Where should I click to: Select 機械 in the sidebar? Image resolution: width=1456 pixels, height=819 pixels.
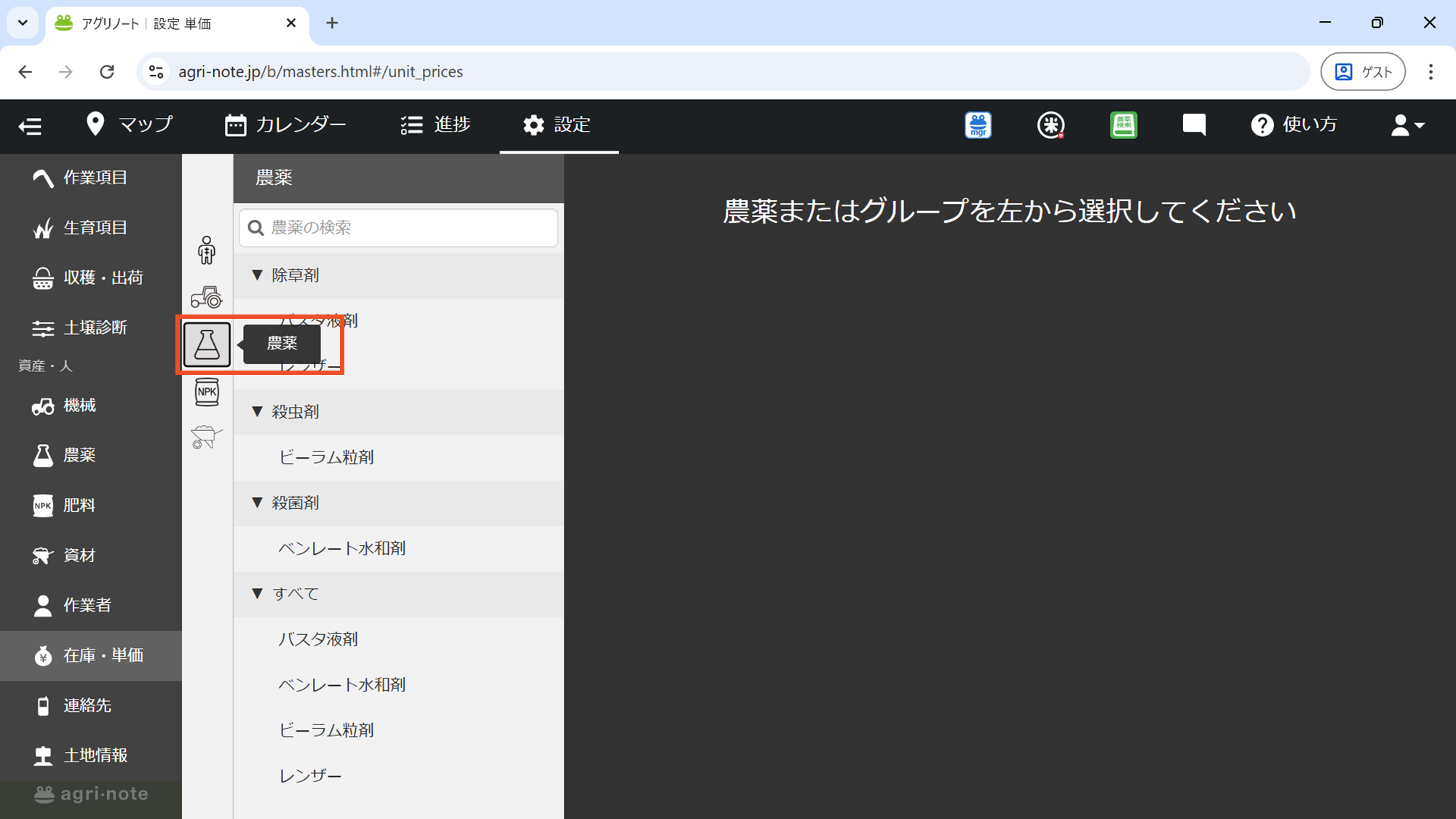[91, 405]
